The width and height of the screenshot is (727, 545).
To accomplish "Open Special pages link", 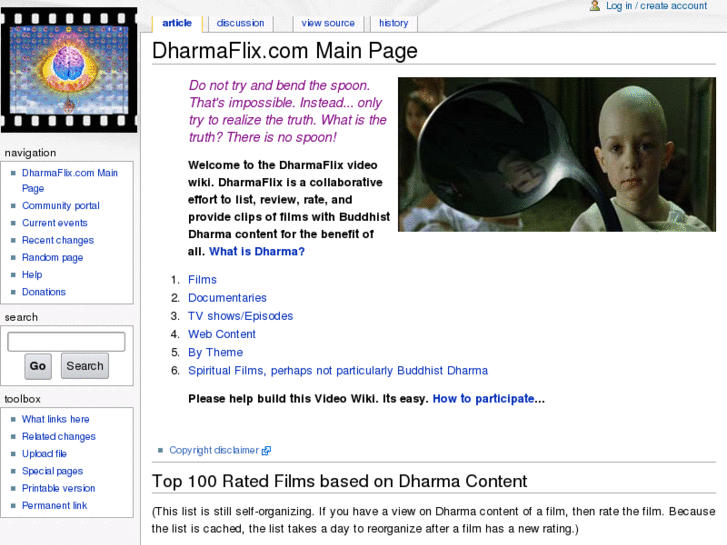I will click(52, 471).
